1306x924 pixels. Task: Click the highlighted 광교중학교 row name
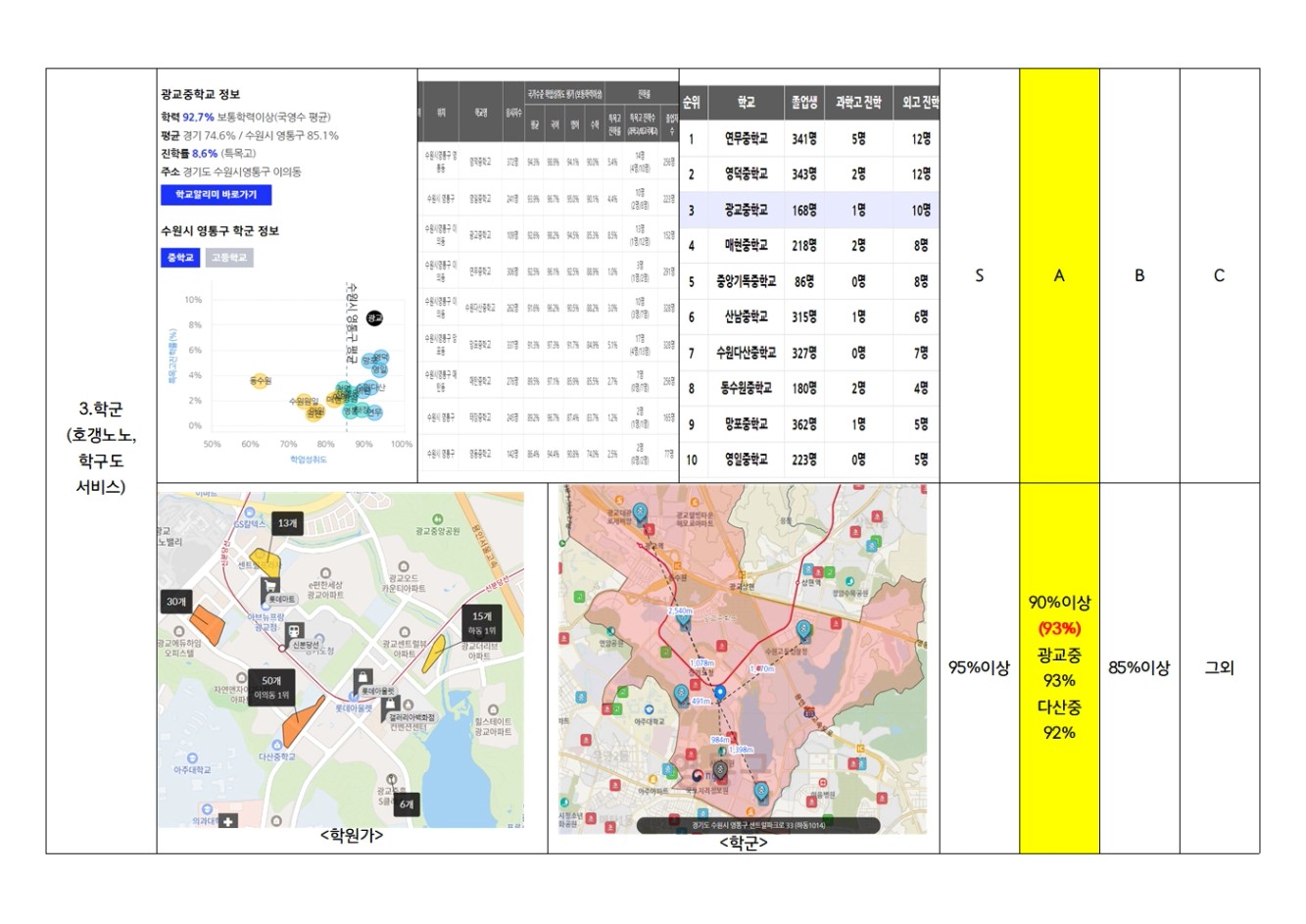click(x=747, y=210)
